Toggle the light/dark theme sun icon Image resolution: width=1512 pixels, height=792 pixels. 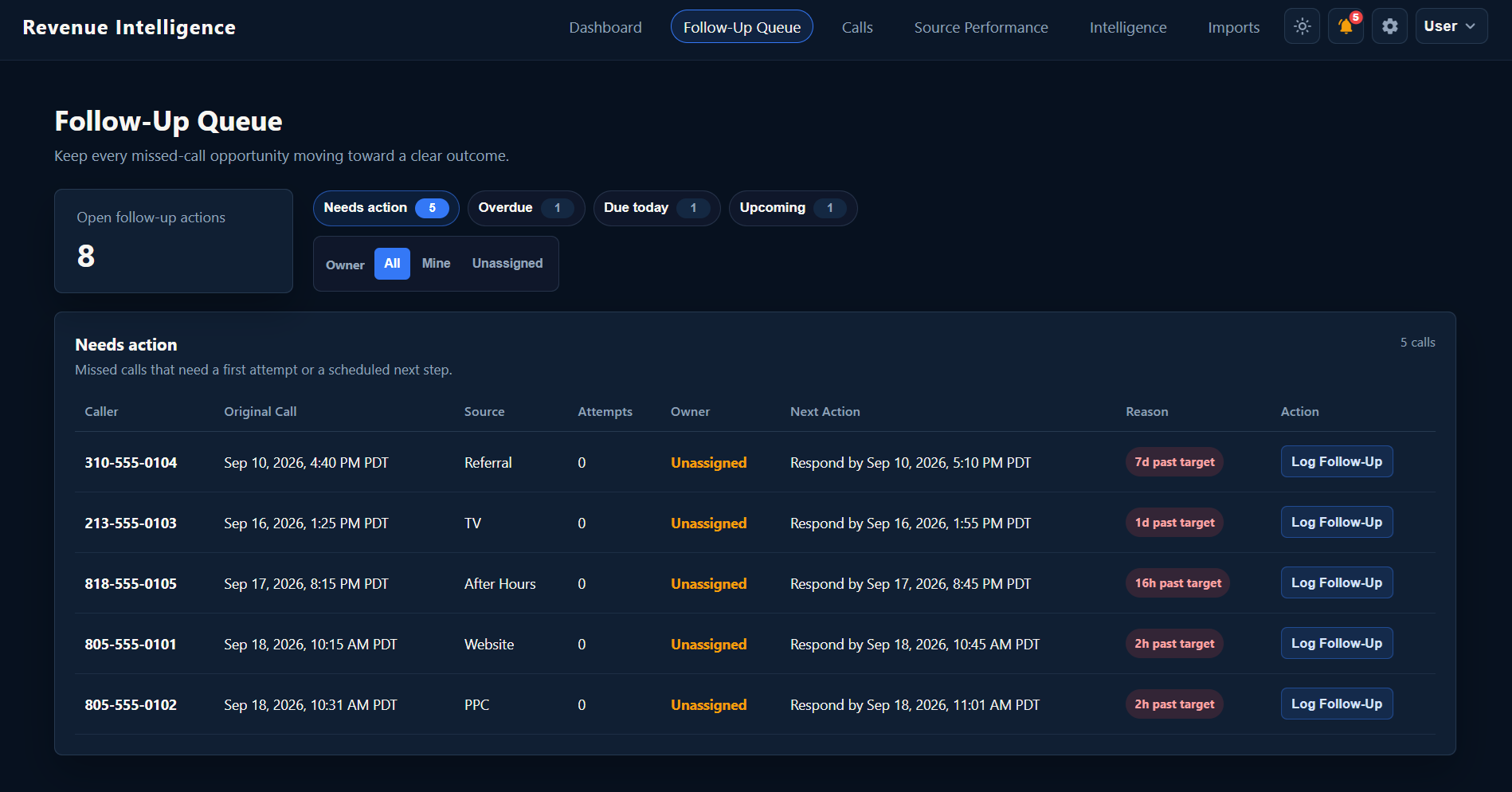(1302, 26)
